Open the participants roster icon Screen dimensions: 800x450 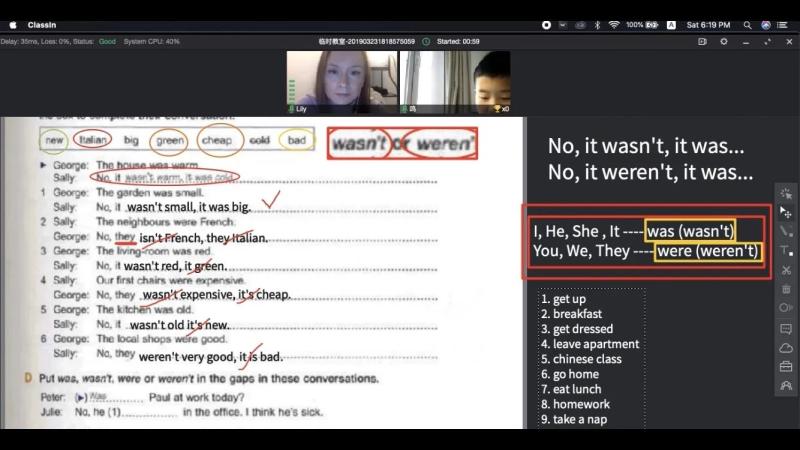[x=786, y=386]
